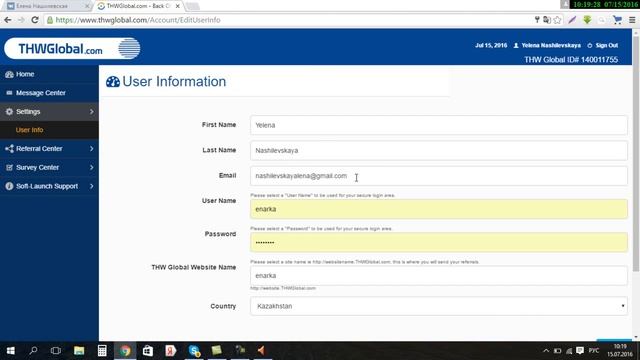
Task: Click the page vertical scrollbar
Action: click(x=636, y=153)
